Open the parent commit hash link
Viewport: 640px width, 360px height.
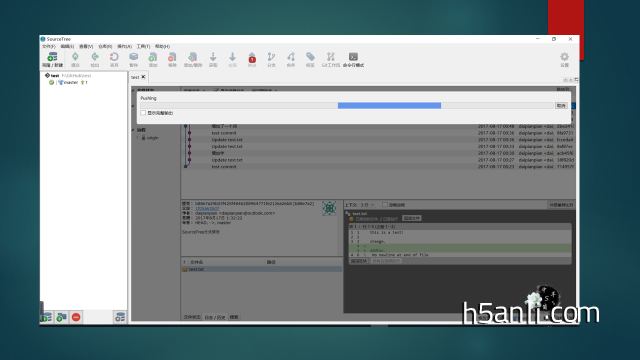(207, 208)
